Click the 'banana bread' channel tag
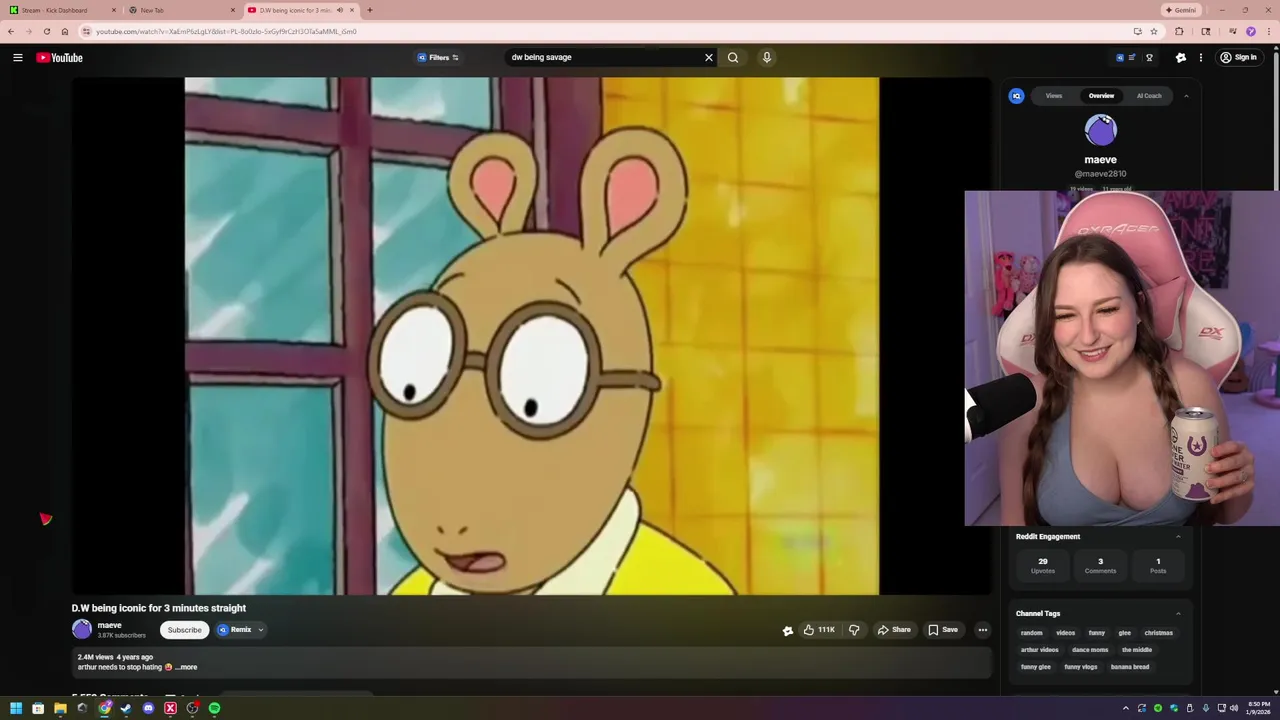The height and width of the screenshot is (720, 1280). (x=1130, y=667)
